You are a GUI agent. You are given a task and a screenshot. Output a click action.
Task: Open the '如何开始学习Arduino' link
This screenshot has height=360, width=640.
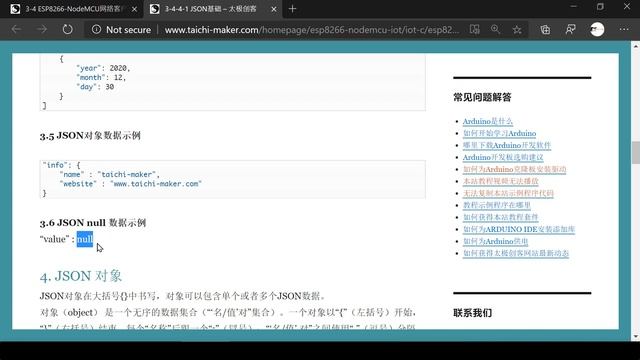point(499,133)
